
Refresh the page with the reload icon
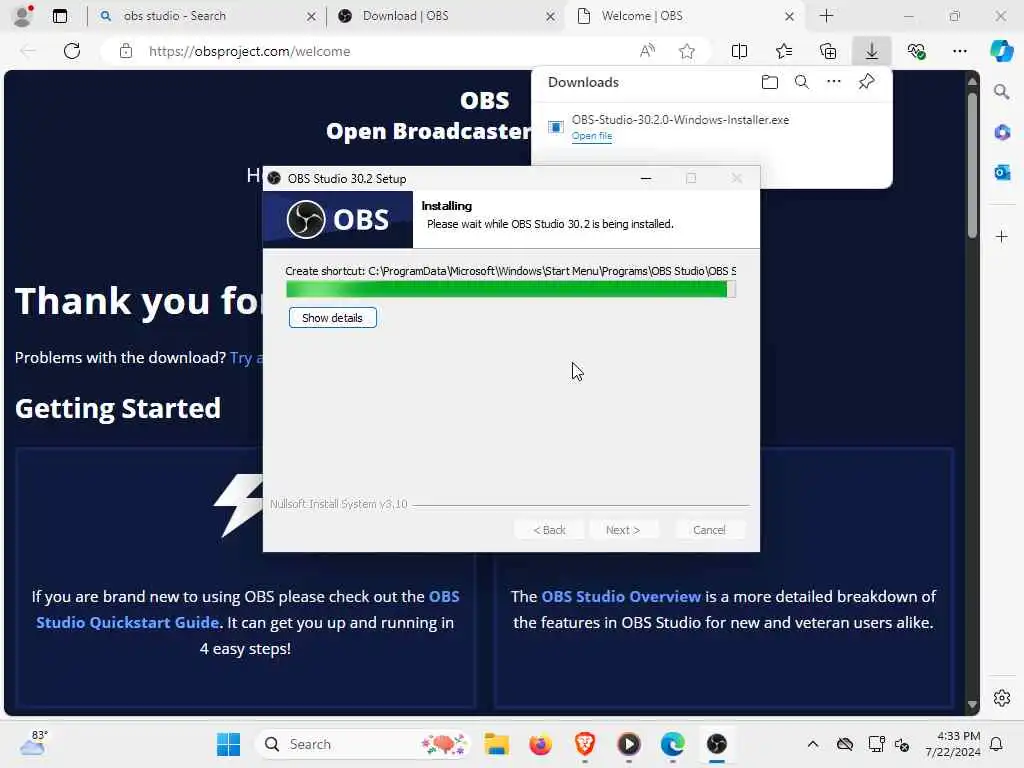click(72, 51)
